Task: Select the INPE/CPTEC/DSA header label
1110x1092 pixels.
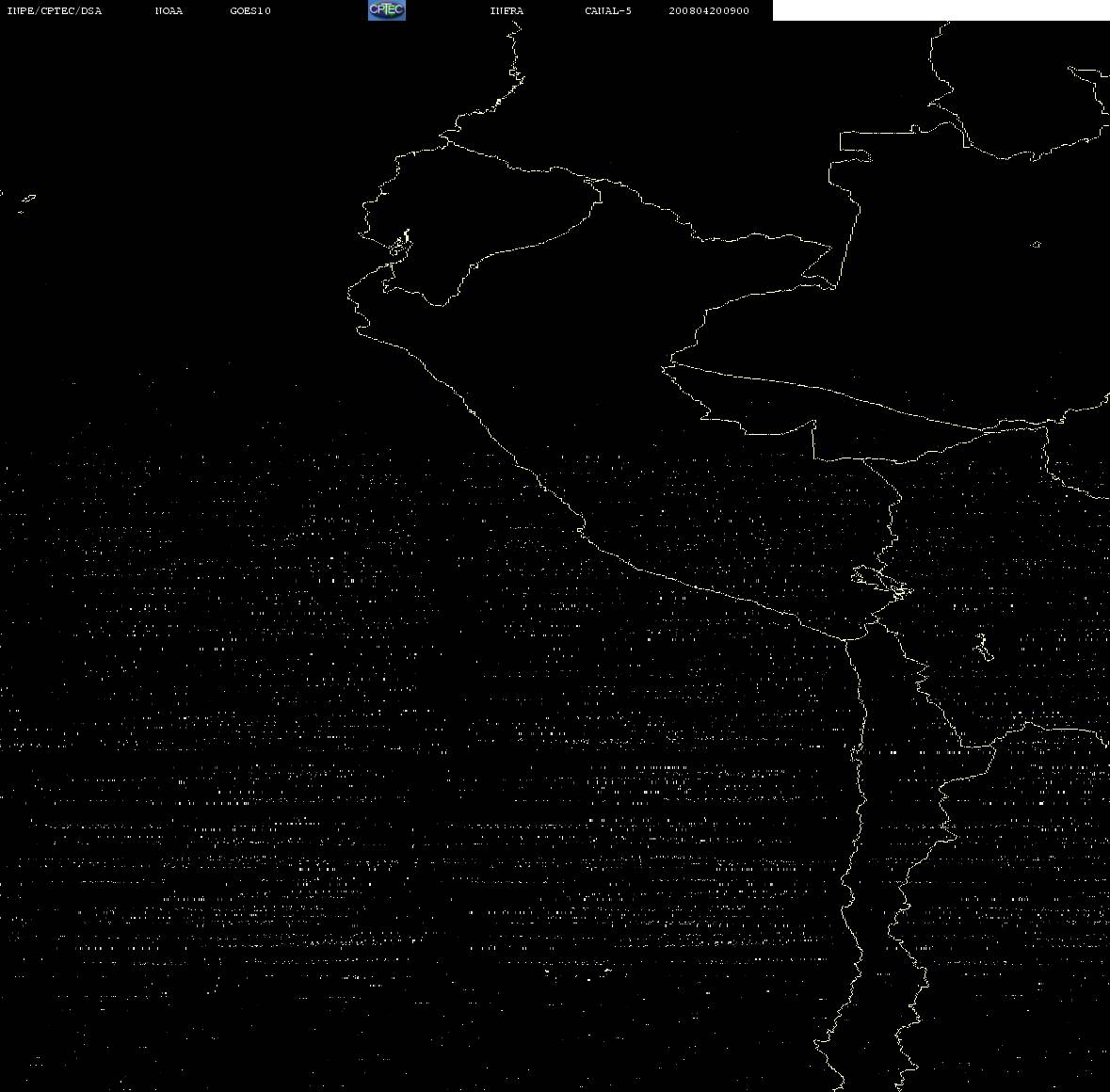Action: point(55,10)
